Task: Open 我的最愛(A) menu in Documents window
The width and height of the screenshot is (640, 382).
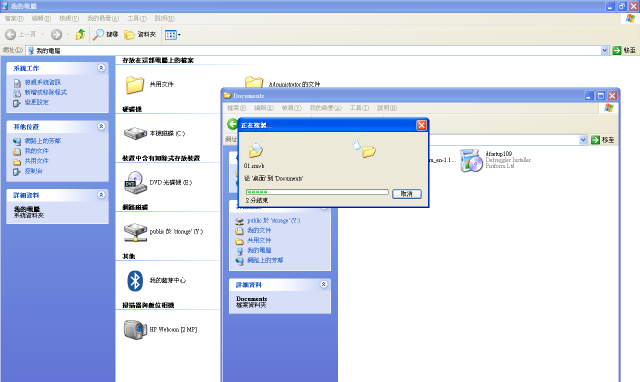Action: coord(325,108)
